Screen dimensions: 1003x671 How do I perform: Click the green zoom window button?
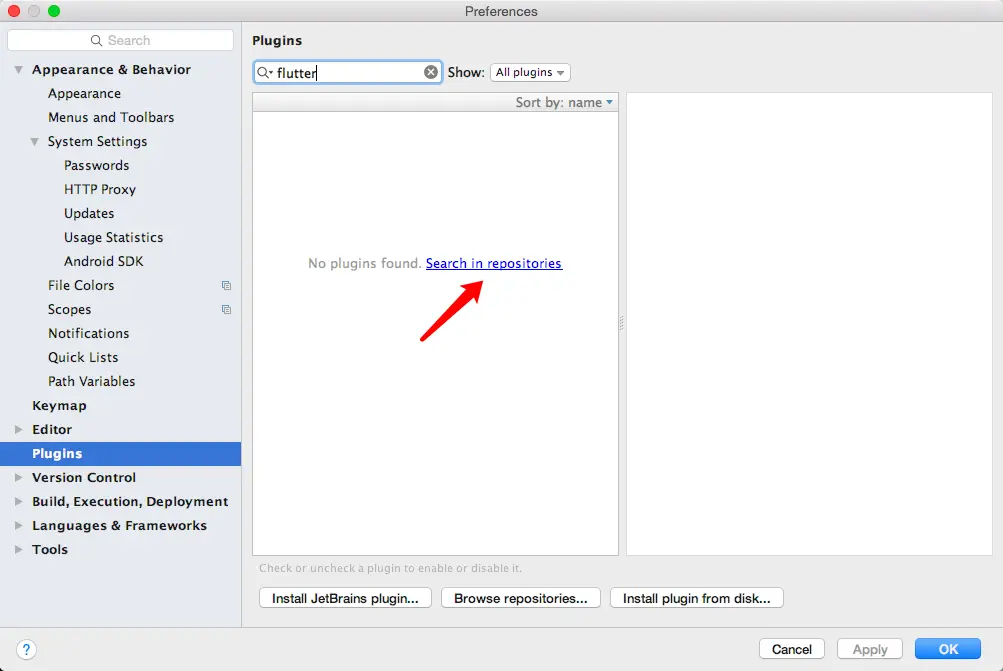coord(54,11)
